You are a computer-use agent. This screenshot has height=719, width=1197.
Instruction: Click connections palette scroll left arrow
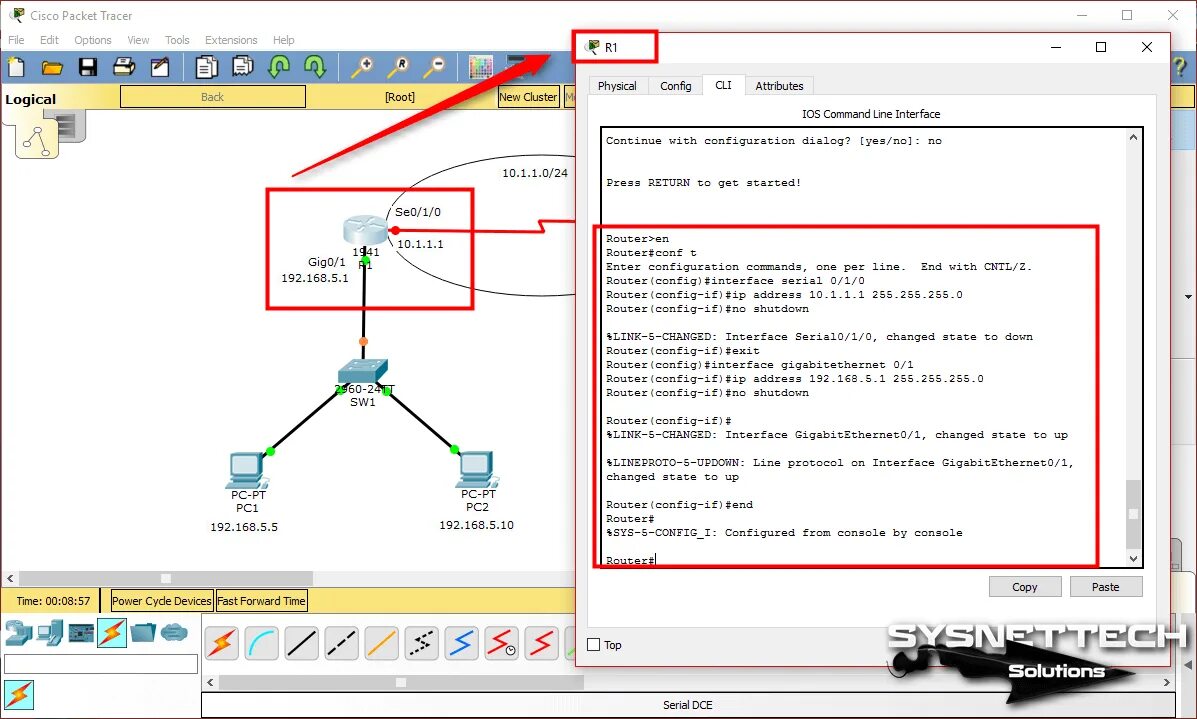[211, 682]
